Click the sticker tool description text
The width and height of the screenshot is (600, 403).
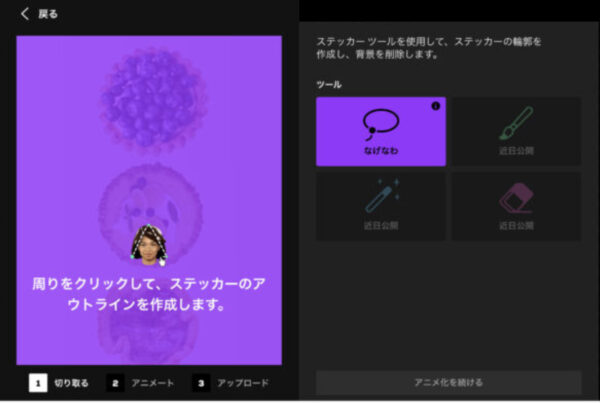[x=429, y=48]
